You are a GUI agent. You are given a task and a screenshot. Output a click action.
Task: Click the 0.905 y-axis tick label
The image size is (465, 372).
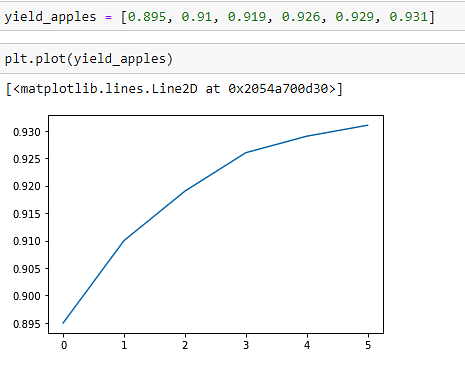point(27,269)
